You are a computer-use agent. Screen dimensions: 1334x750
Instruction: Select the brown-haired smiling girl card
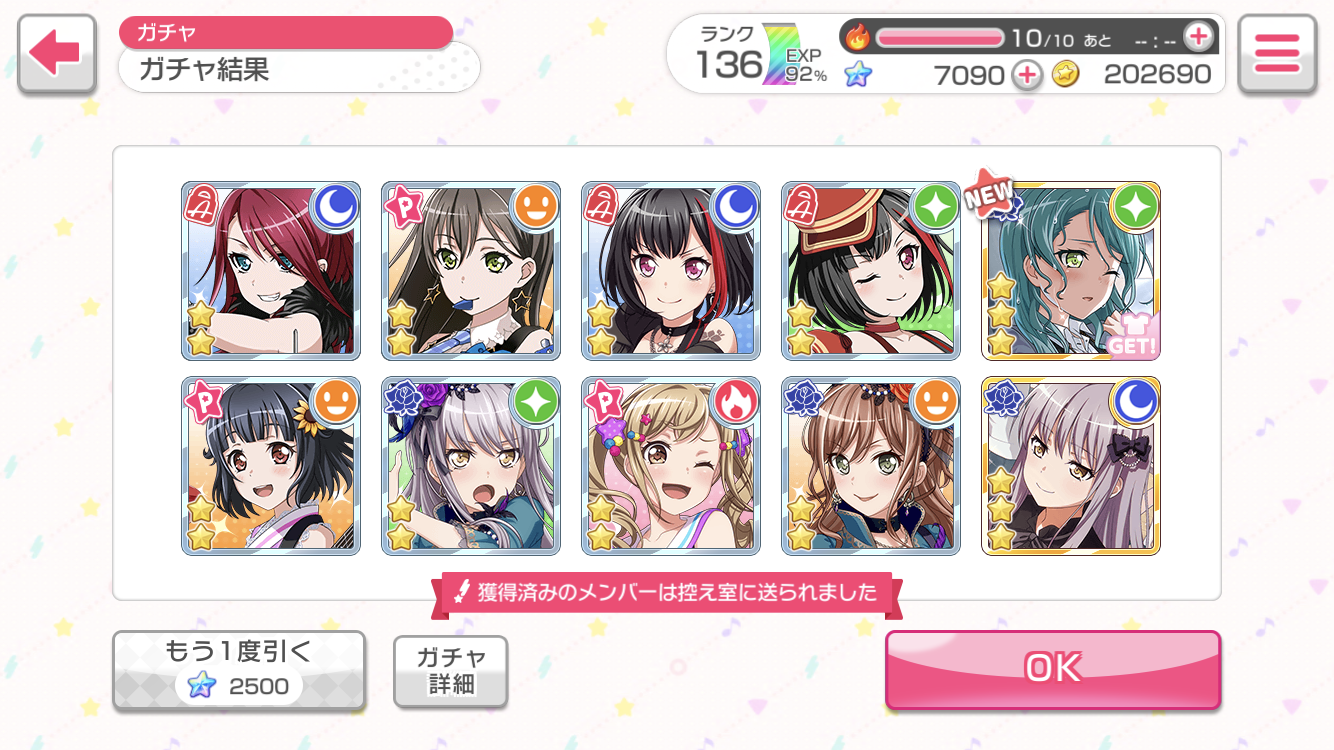871,466
